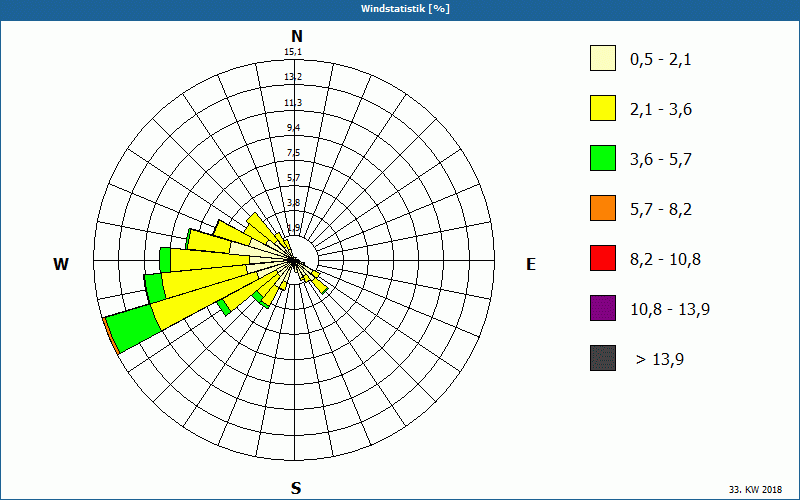This screenshot has height=500, width=800.
Task: Click the pale yellow 0,5 - 2,1 legend swatch
Action: pyautogui.click(x=603, y=58)
